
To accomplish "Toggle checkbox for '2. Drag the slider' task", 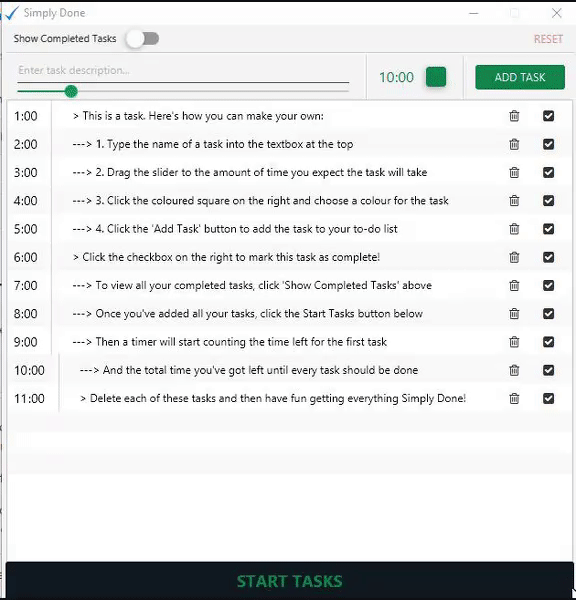I will pyautogui.click(x=548, y=173).
